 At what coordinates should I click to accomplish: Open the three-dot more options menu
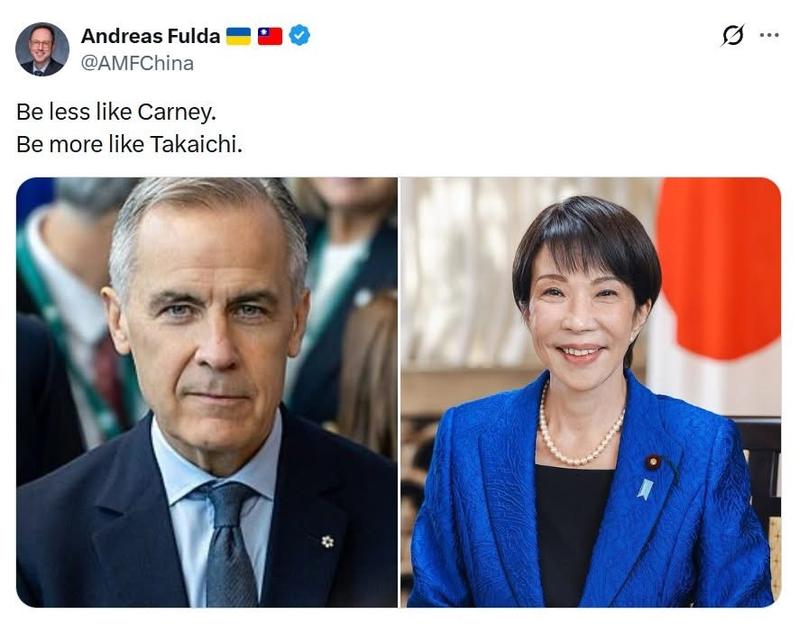pos(769,35)
